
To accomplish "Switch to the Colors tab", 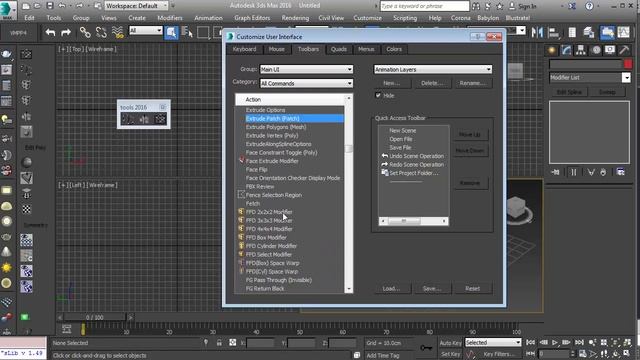I will 394,49.
